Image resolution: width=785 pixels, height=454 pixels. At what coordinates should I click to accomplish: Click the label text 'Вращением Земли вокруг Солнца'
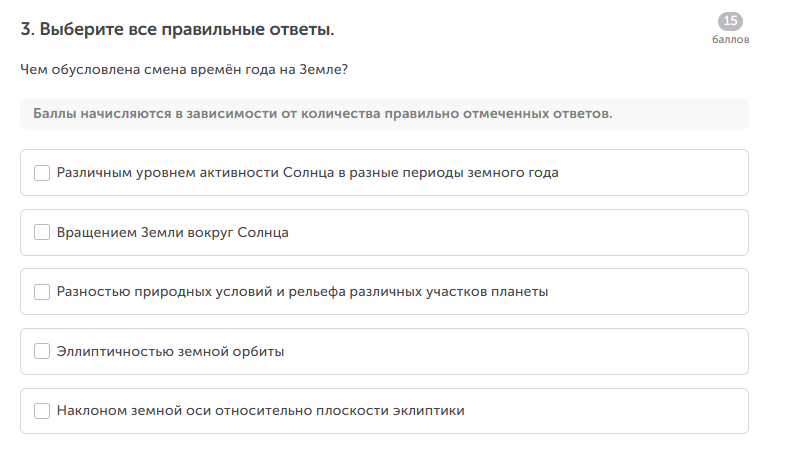[172, 233]
